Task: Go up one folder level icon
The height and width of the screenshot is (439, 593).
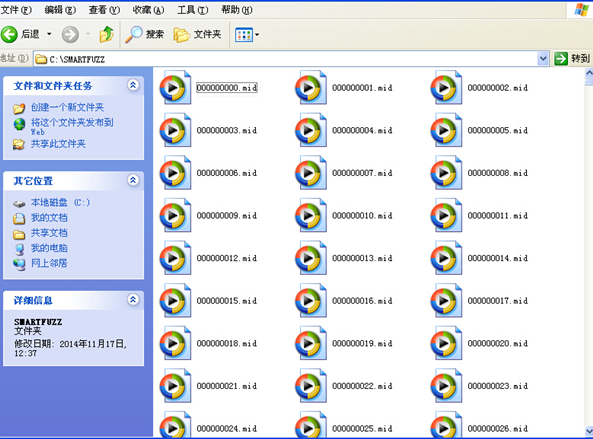Action: click(106, 34)
